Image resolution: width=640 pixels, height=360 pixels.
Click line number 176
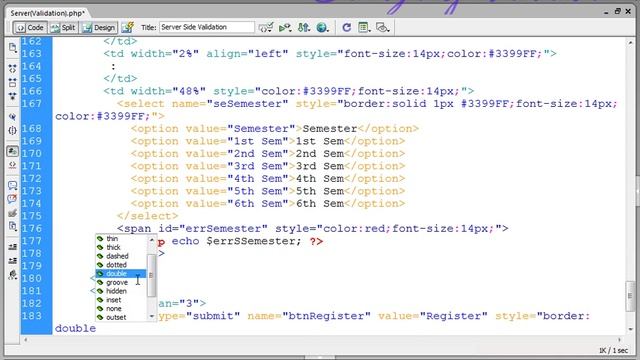32,229
